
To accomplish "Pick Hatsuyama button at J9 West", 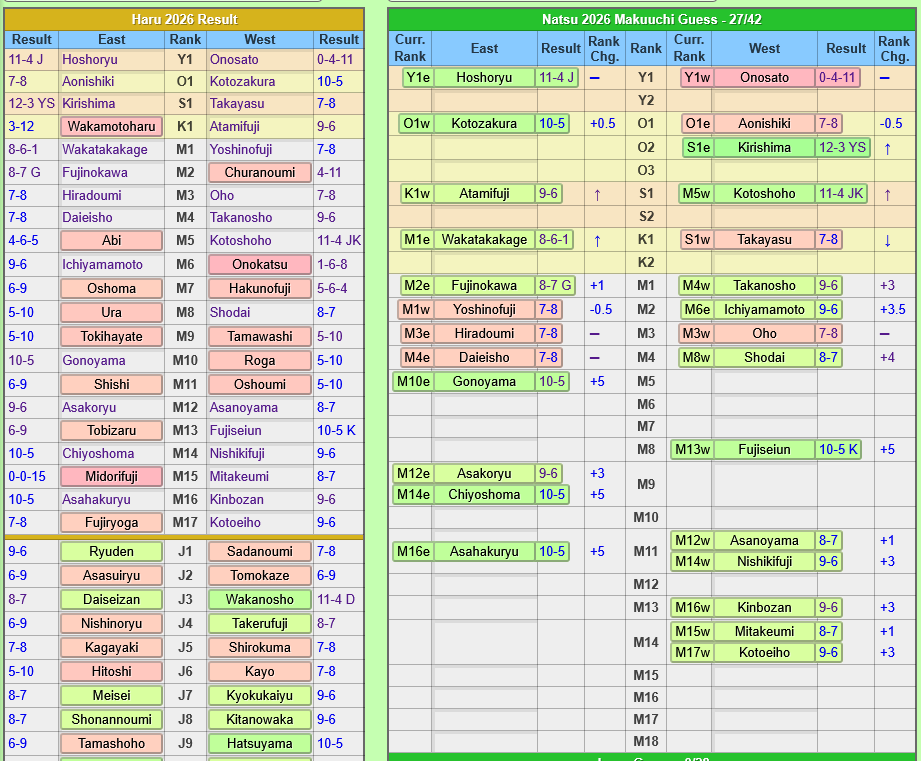I will tap(260, 744).
